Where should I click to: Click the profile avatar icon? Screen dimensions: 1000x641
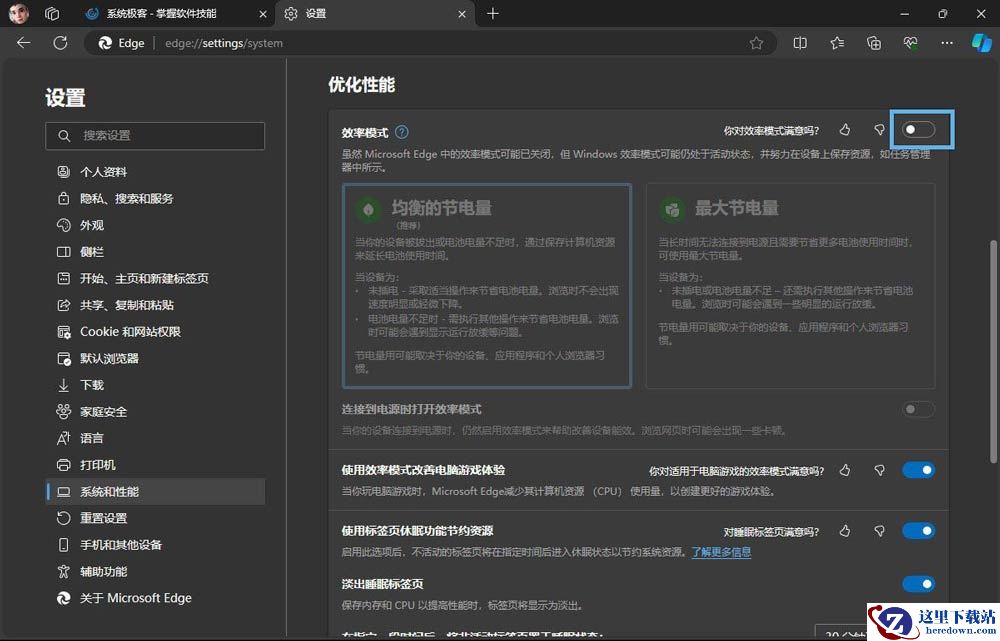pos(18,13)
